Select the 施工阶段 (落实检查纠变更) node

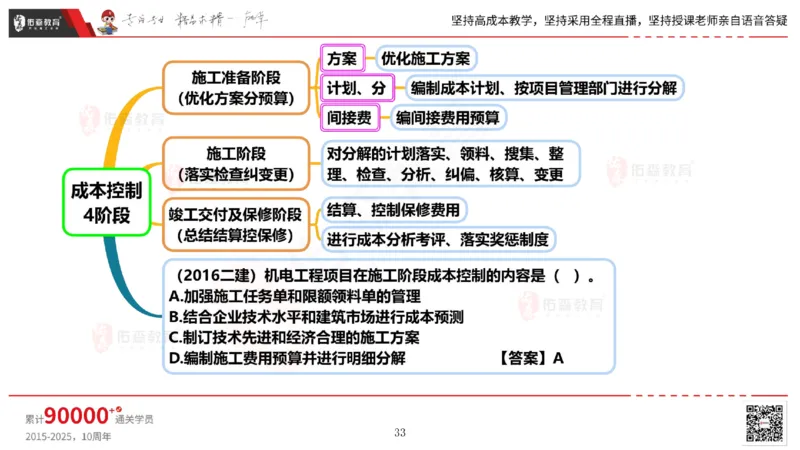point(236,164)
